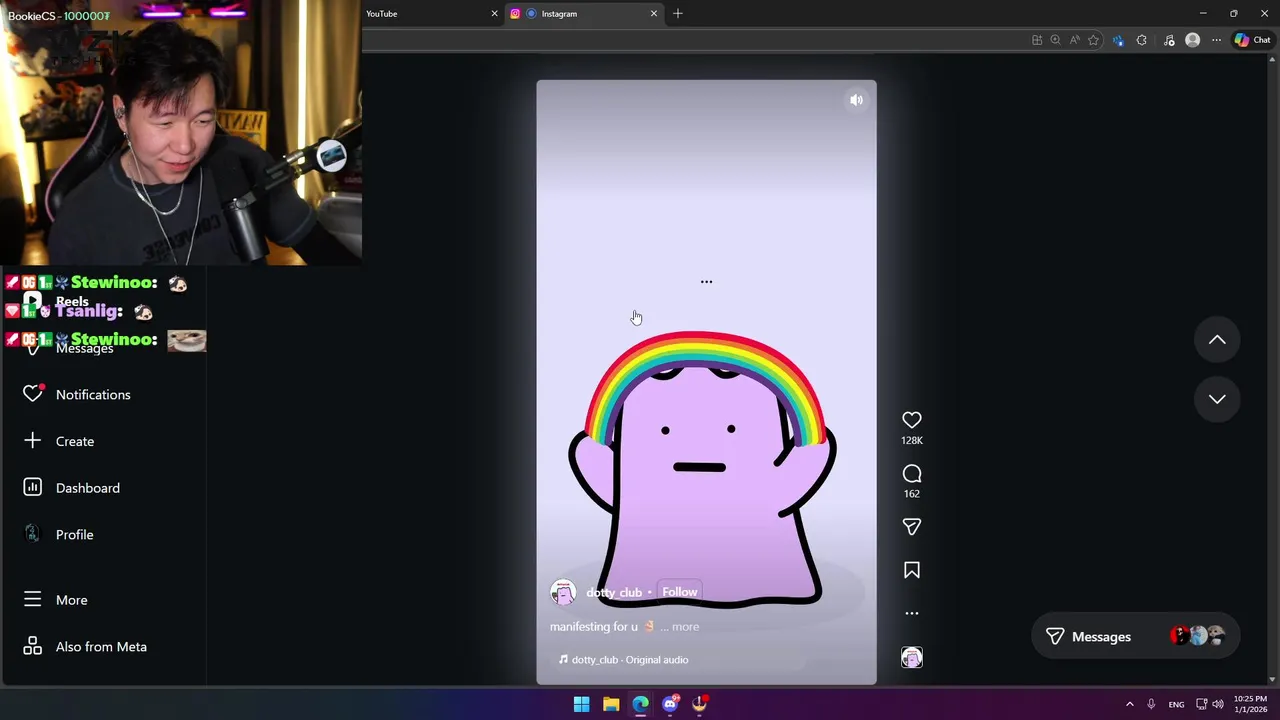This screenshot has height=720, width=1280.
Task: Share the reel via the paper plane icon
Action: [x=911, y=526]
